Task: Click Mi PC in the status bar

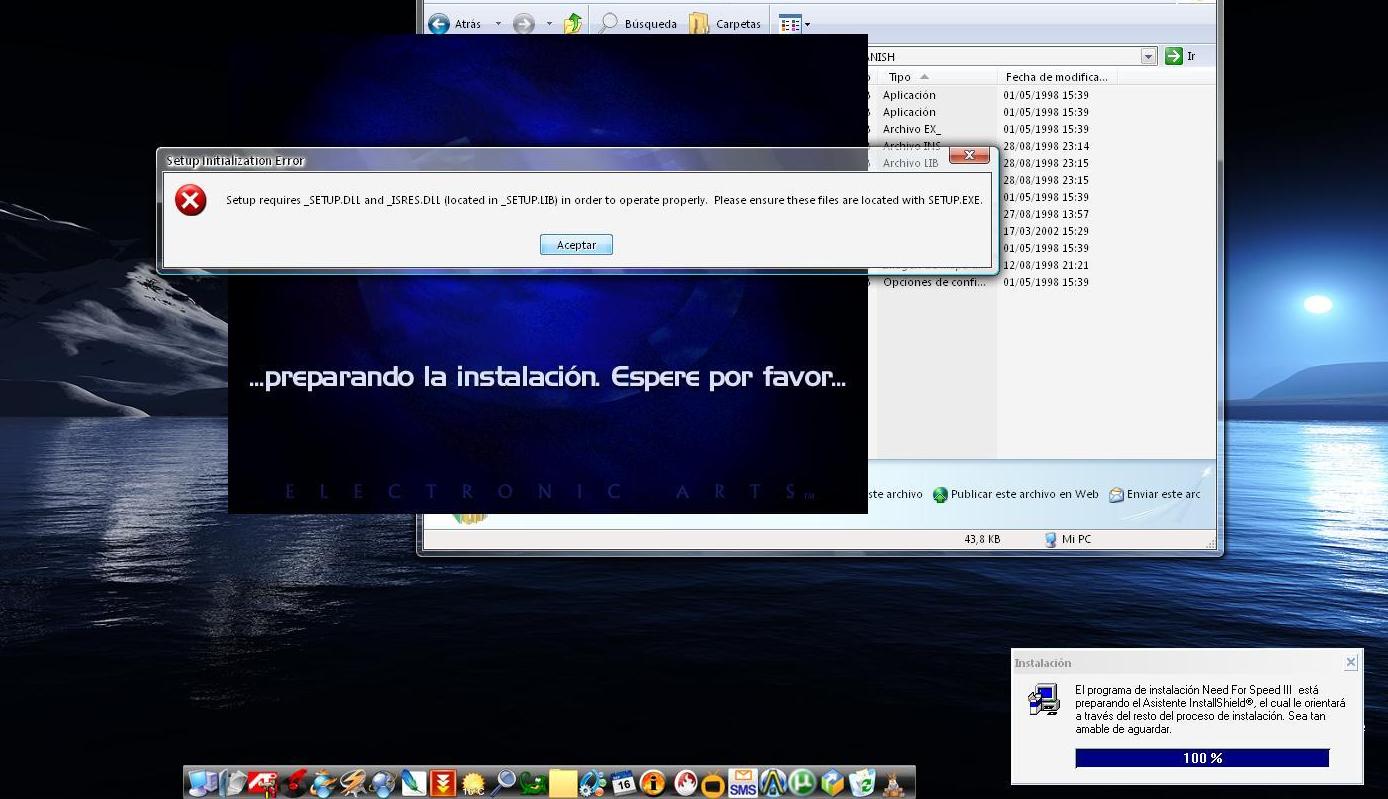Action: point(1067,539)
